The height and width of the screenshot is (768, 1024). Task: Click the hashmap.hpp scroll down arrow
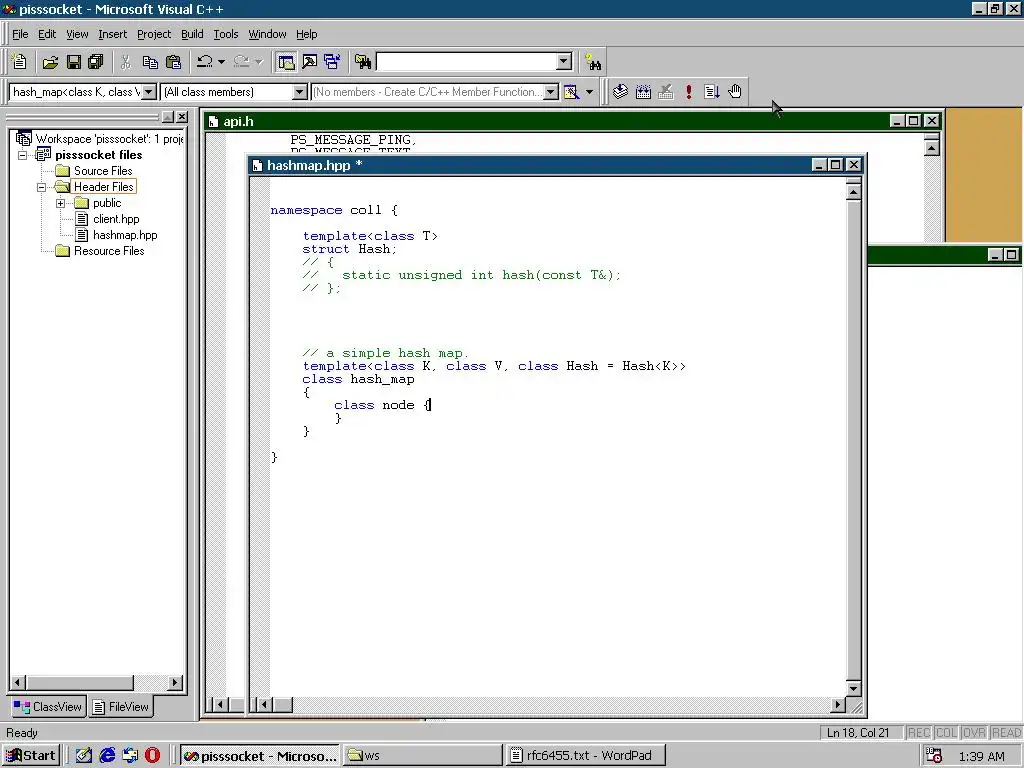point(853,688)
